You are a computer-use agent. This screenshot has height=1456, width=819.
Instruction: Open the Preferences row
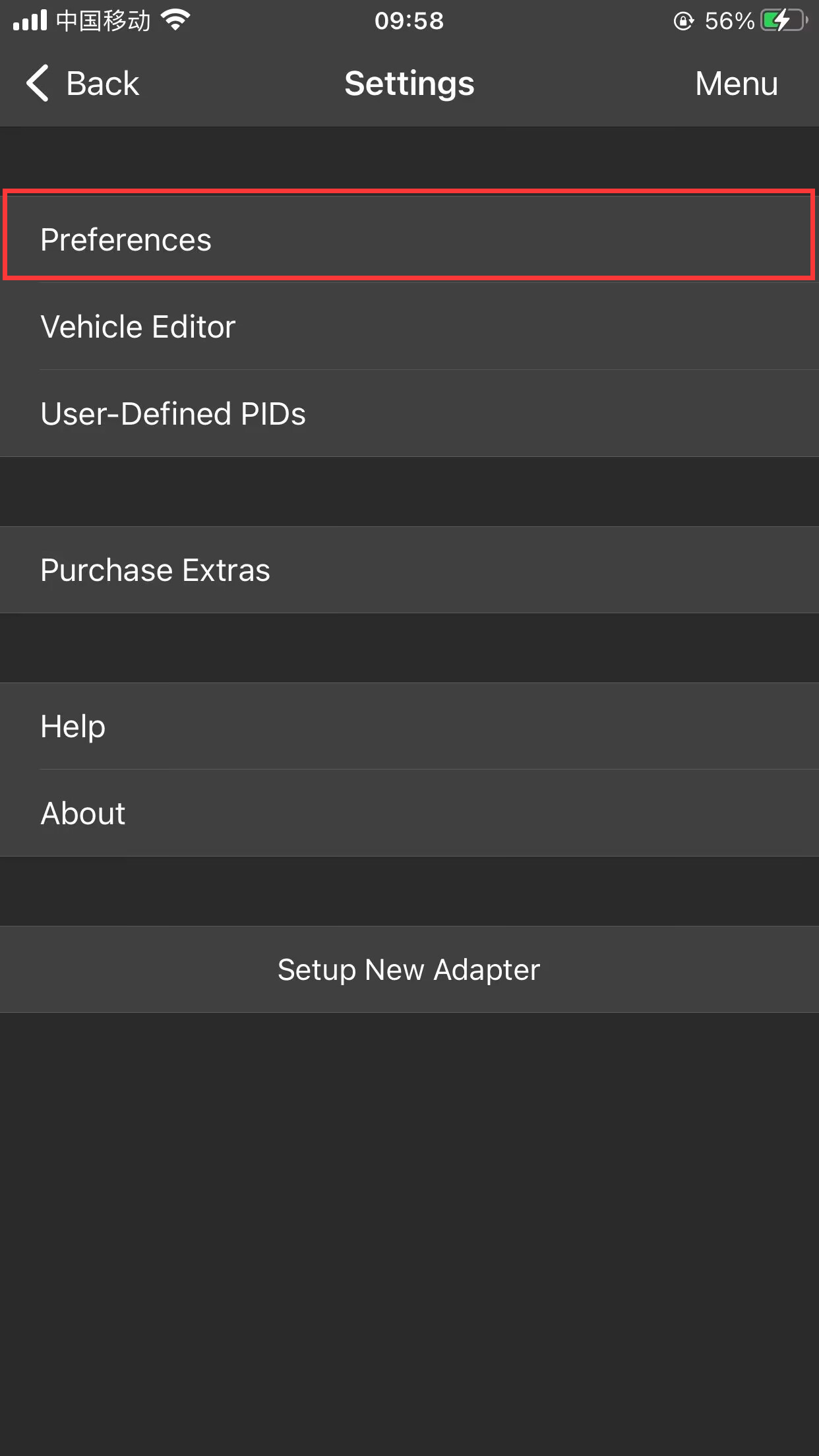(409, 239)
